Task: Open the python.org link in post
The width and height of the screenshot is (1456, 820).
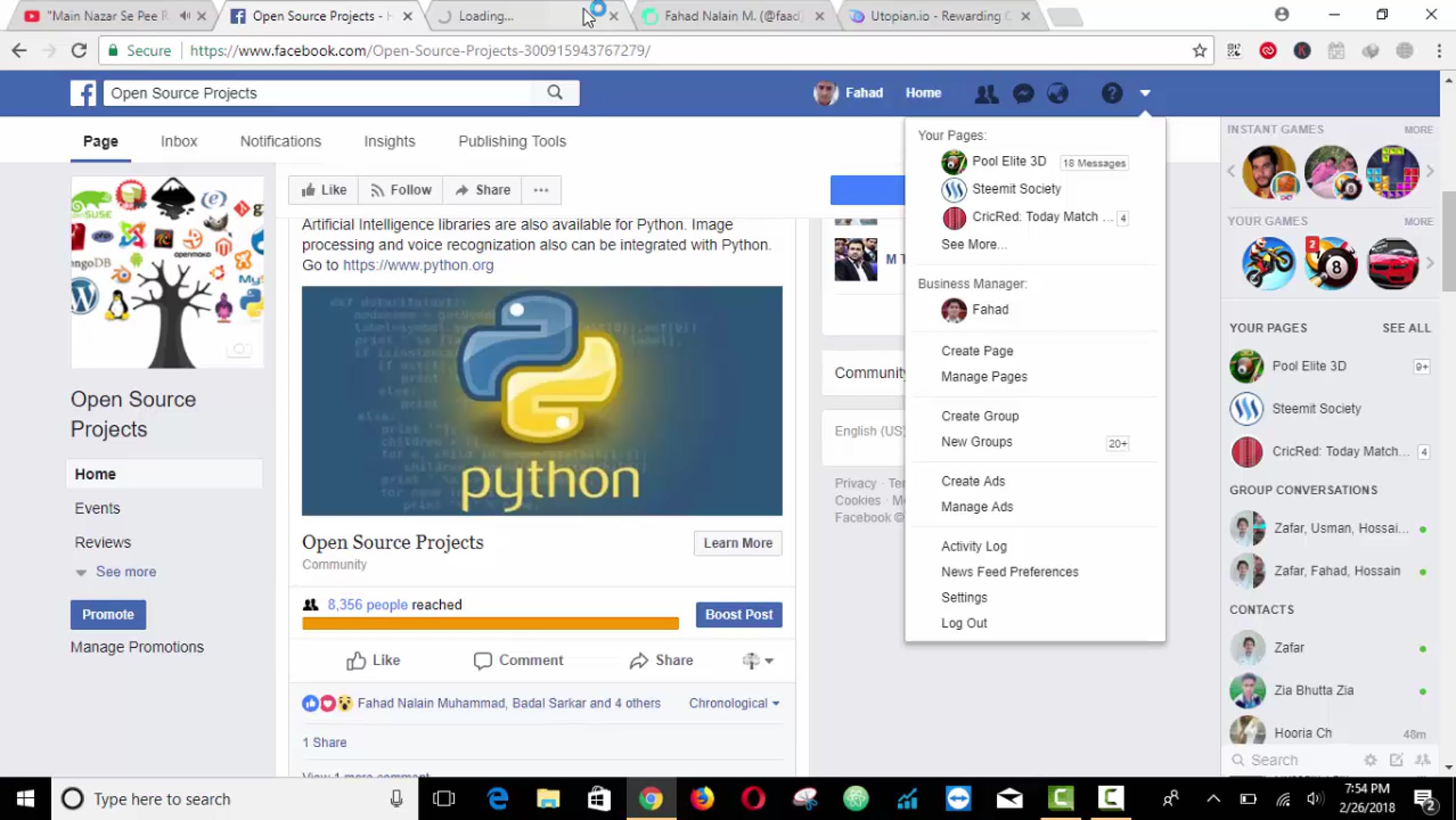Action: 418,265
